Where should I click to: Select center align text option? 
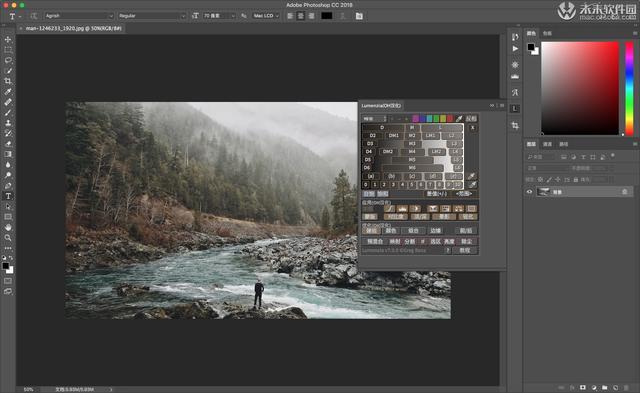coord(301,16)
